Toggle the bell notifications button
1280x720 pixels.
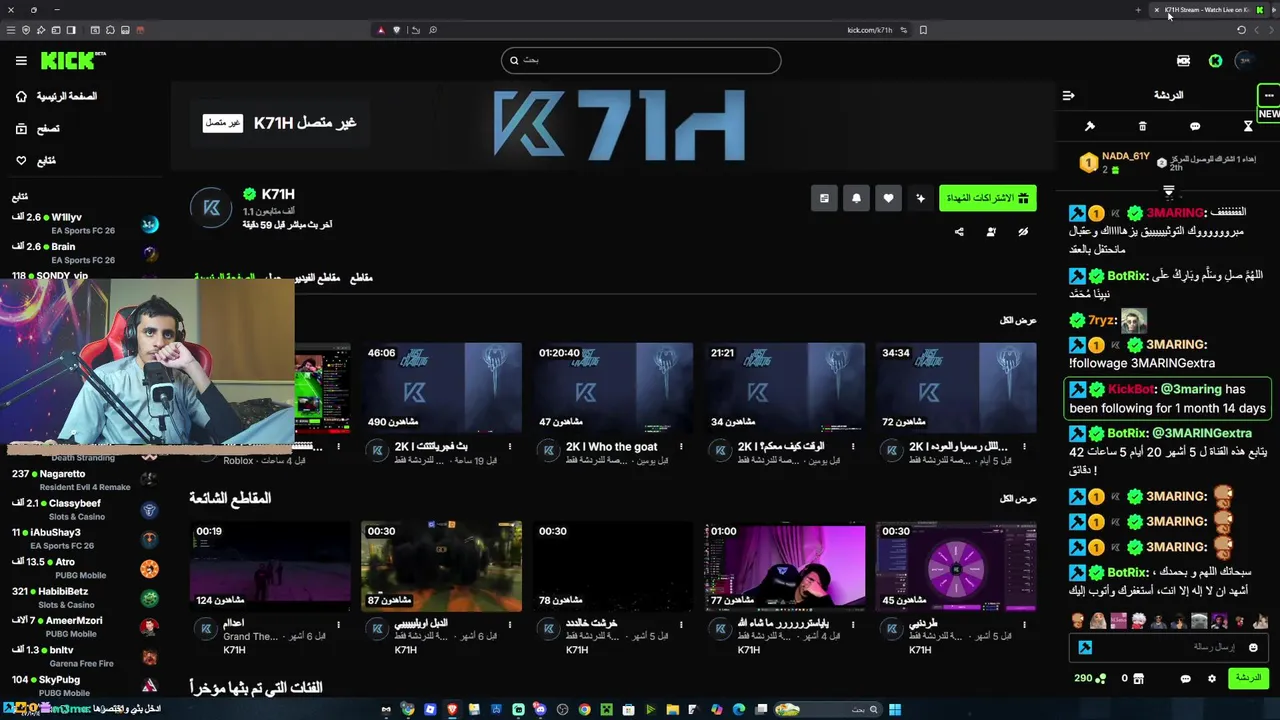pos(856,198)
